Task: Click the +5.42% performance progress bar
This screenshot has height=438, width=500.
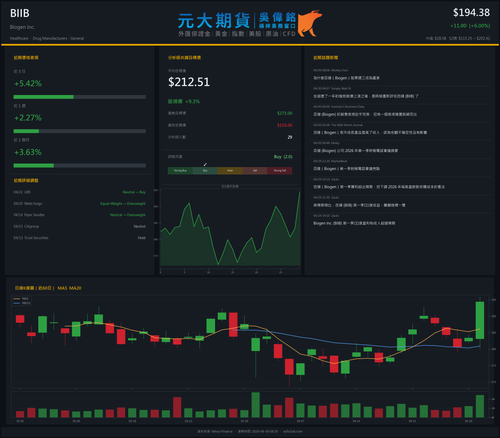Action: click(x=80, y=97)
